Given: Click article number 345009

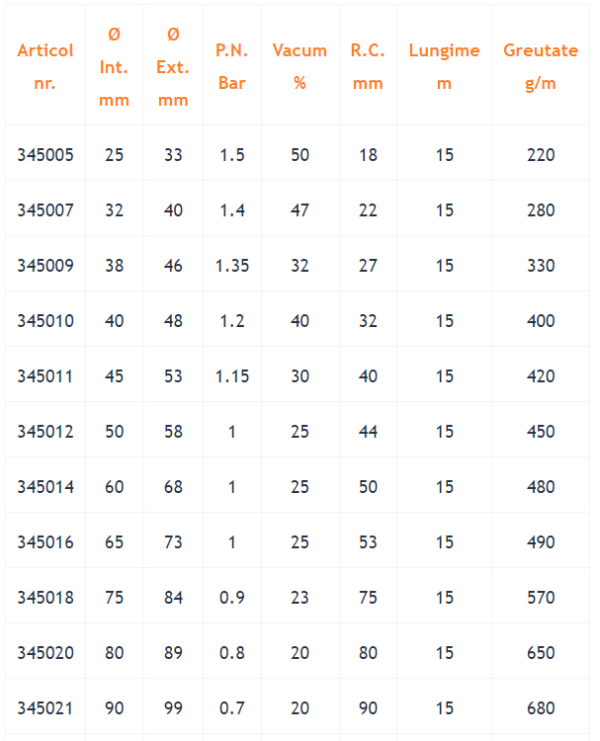Looking at the screenshot, I should tap(45, 266).
